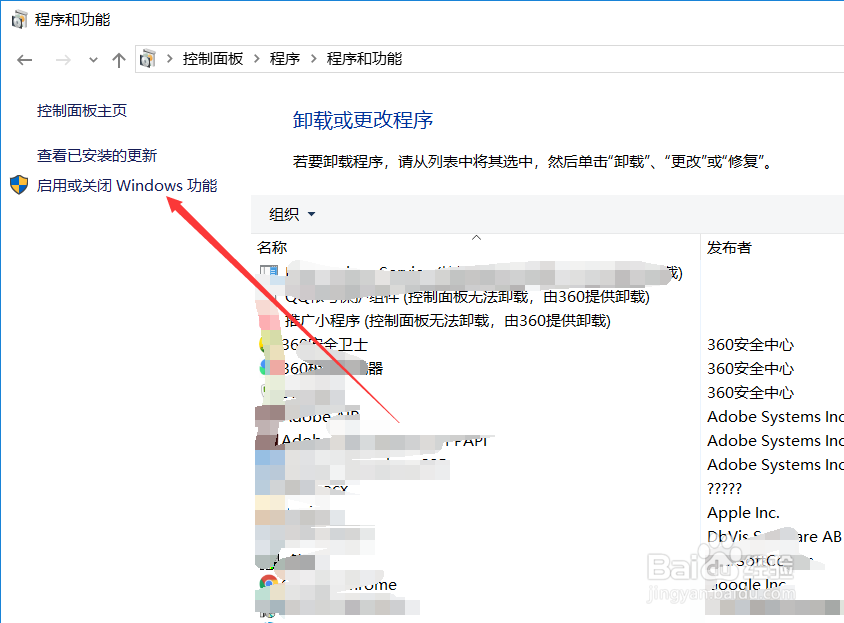Open 控制面板主页 link
This screenshot has width=844, height=623.
82,110
